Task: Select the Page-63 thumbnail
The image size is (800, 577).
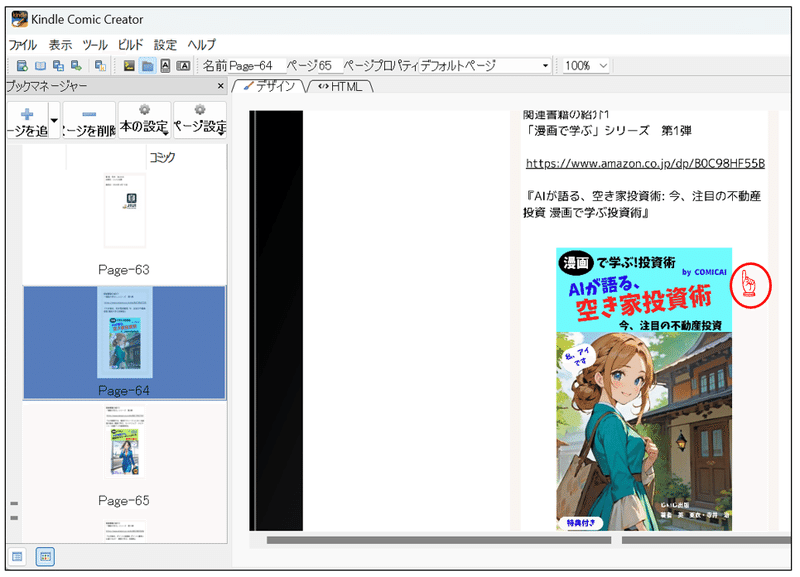Action: tap(125, 210)
